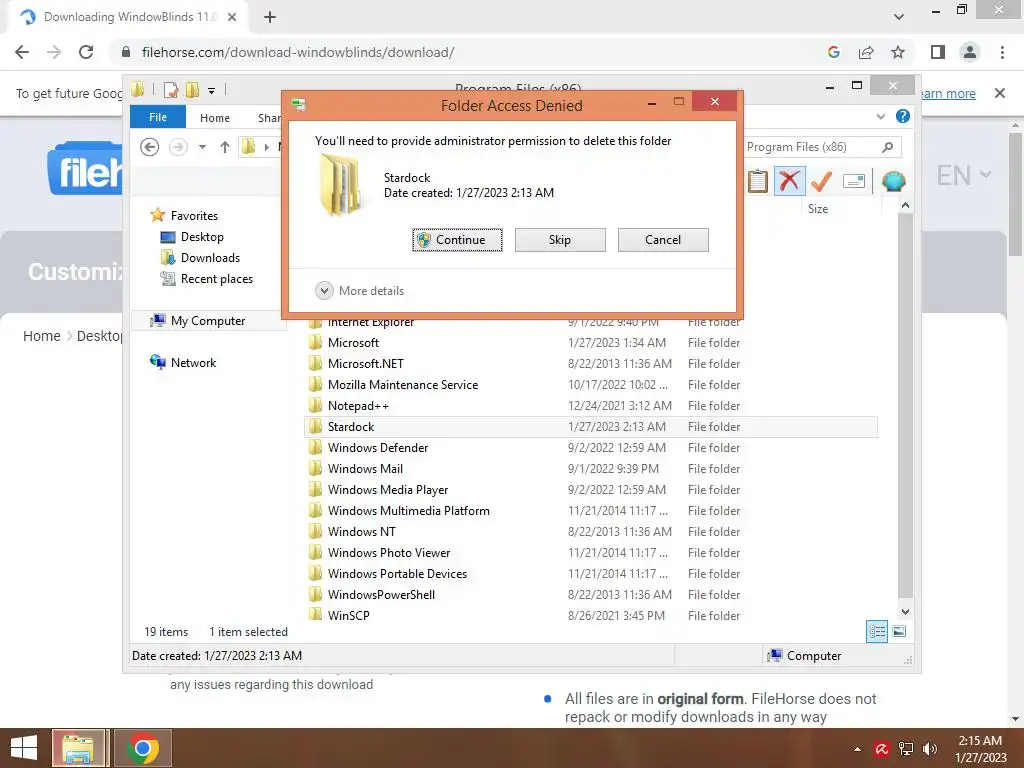Go back in Chrome browser
Screen dimensions: 1024x768
[x=22, y=52]
